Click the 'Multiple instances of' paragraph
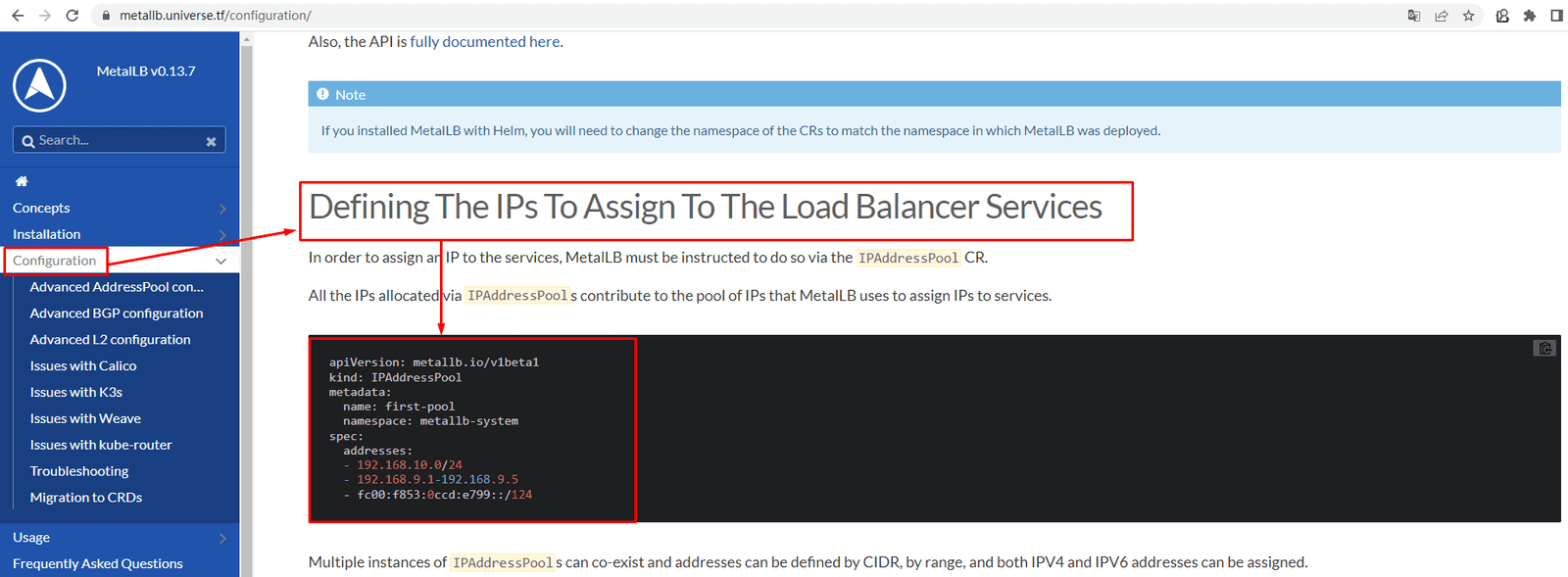 click(808, 562)
